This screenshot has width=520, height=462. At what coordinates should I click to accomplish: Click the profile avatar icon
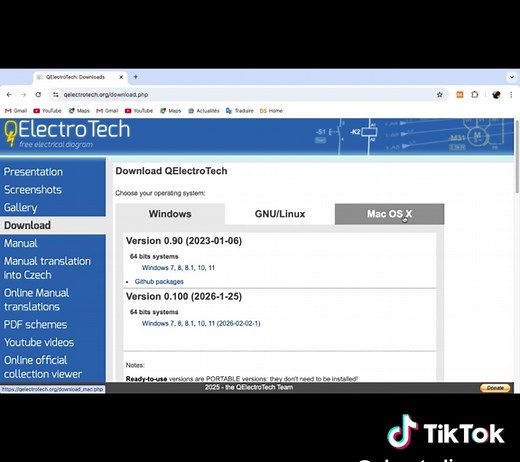[x=496, y=95]
